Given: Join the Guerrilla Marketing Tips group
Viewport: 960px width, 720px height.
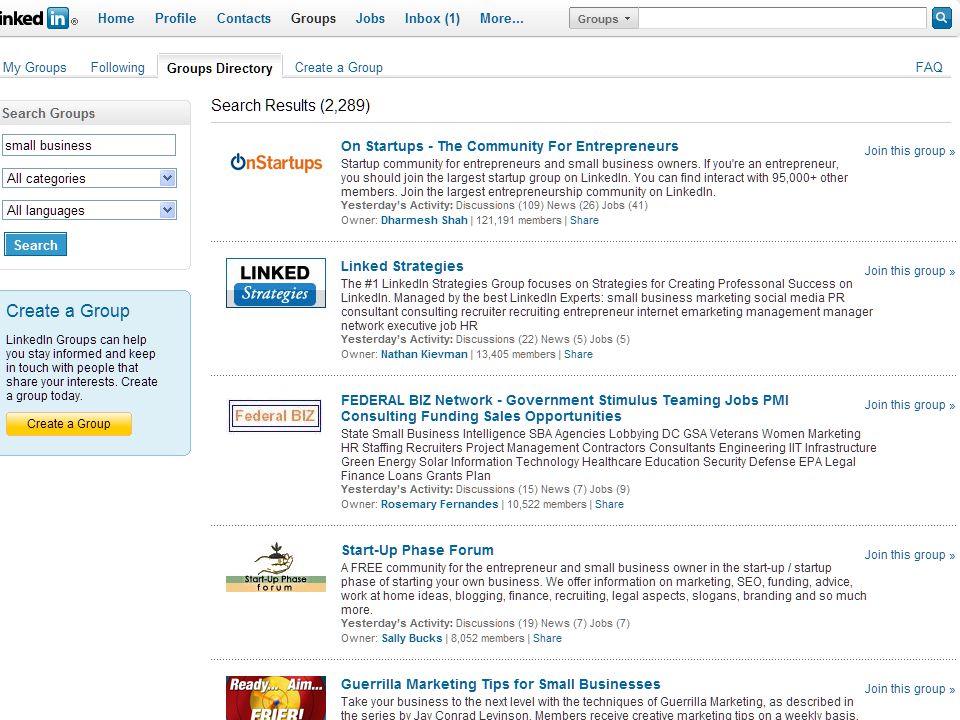Looking at the screenshot, I should pyautogui.click(x=910, y=689).
